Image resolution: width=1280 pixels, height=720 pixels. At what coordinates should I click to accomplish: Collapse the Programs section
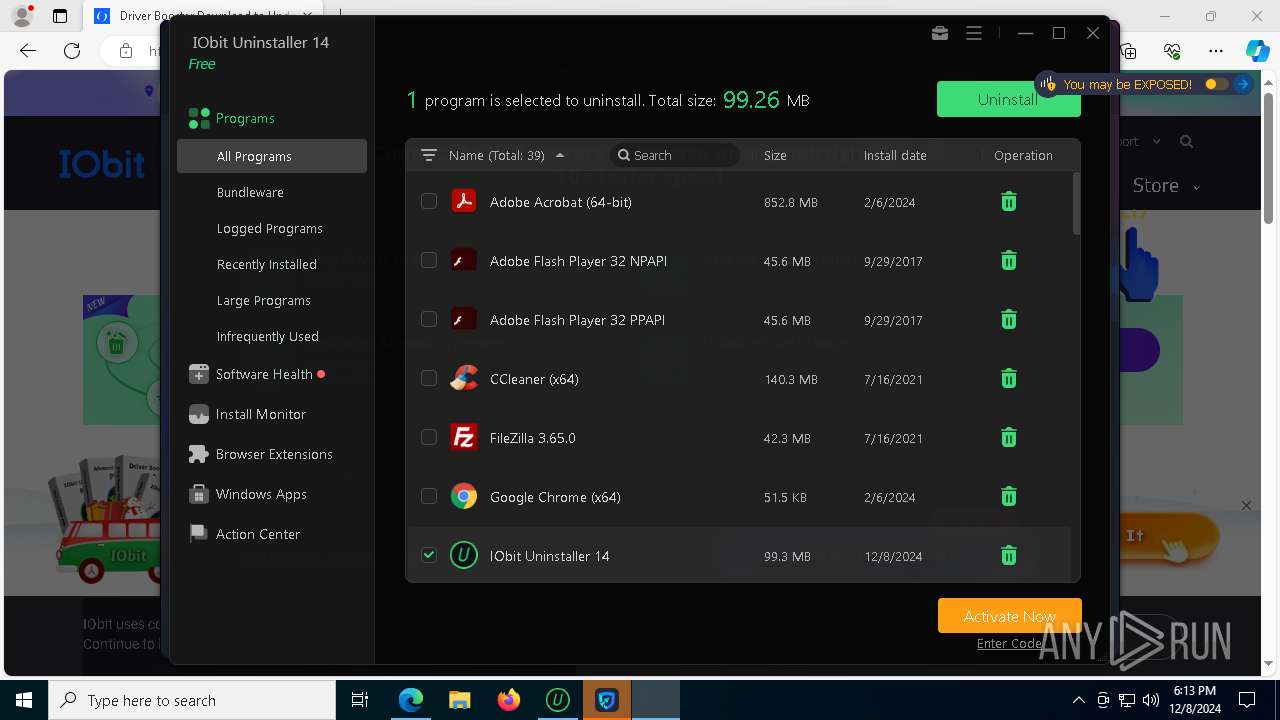click(245, 118)
